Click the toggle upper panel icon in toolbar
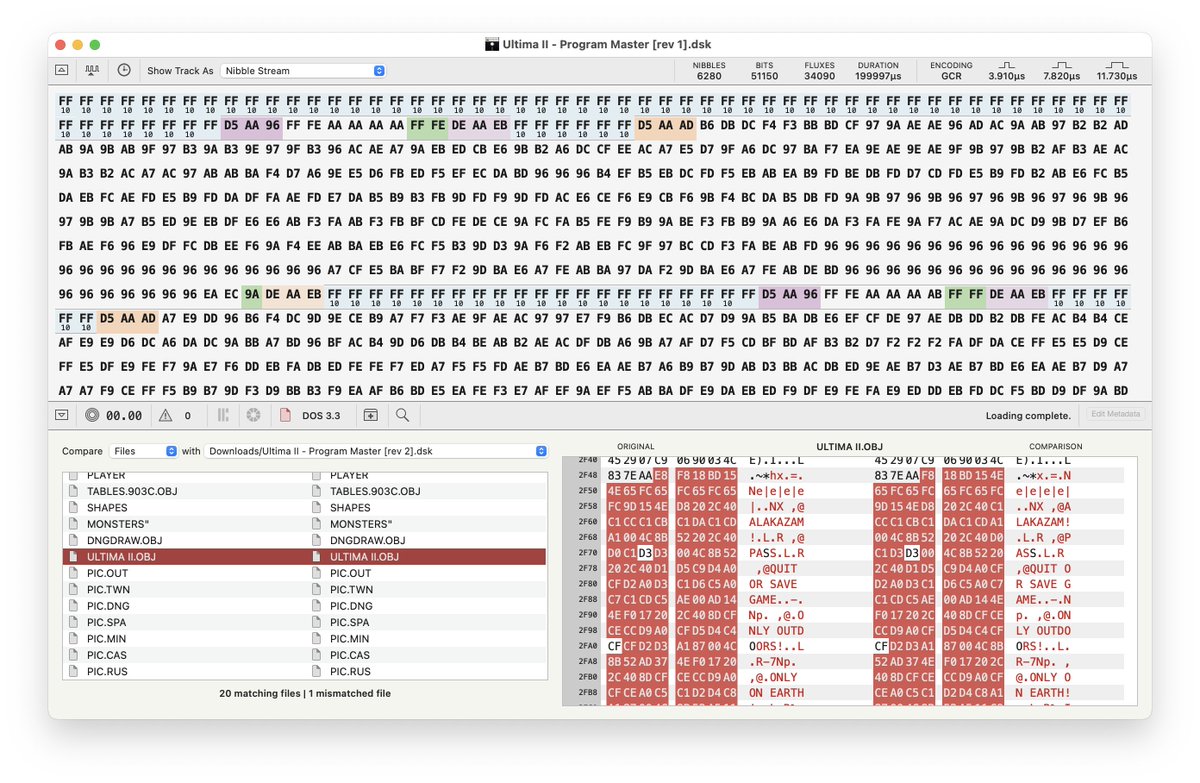The image size is (1200, 783). (x=61, y=71)
